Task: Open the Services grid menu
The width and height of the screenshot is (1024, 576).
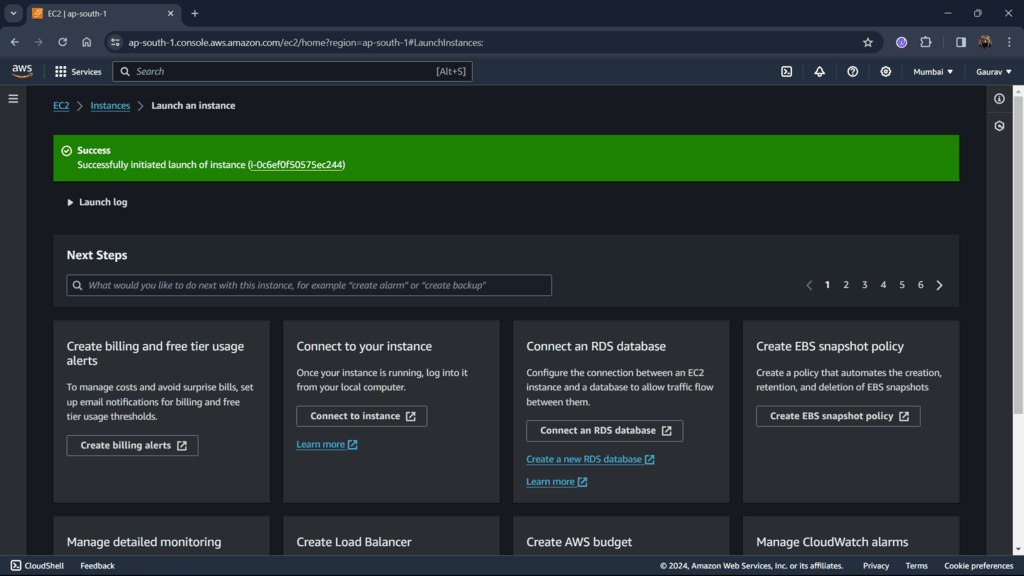Action: (x=78, y=72)
